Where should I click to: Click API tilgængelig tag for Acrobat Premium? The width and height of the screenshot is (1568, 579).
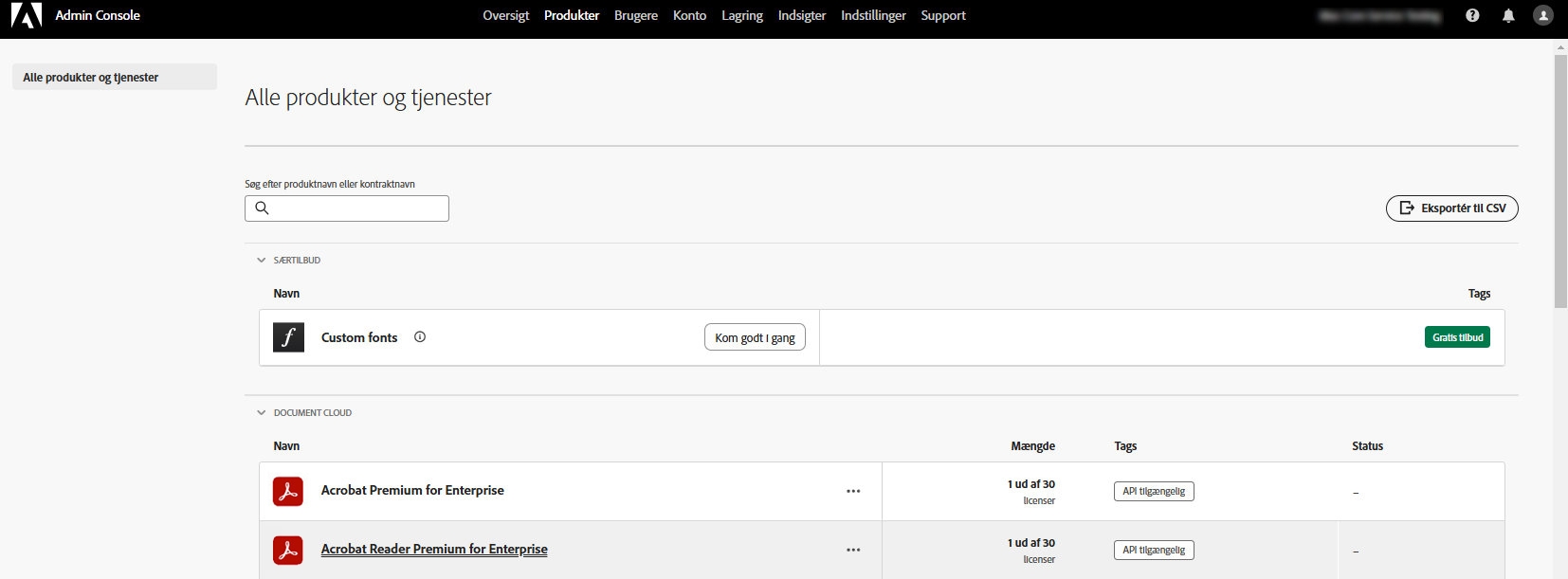[1154, 491]
